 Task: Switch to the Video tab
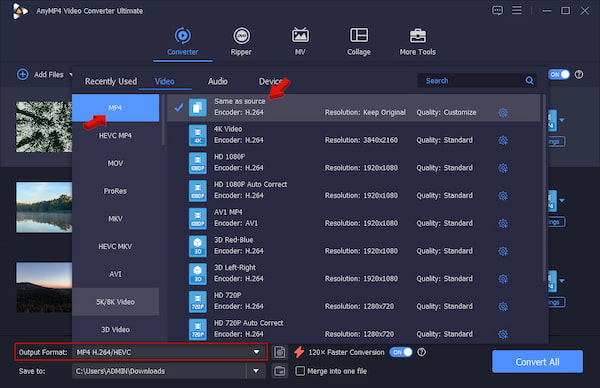click(x=165, y=81)
